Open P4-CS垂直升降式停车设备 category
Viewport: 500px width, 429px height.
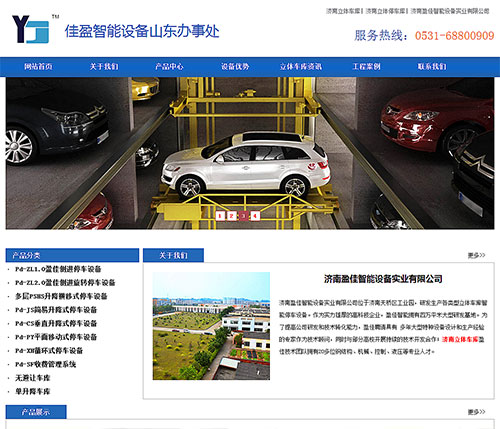(x=56, y=324)
